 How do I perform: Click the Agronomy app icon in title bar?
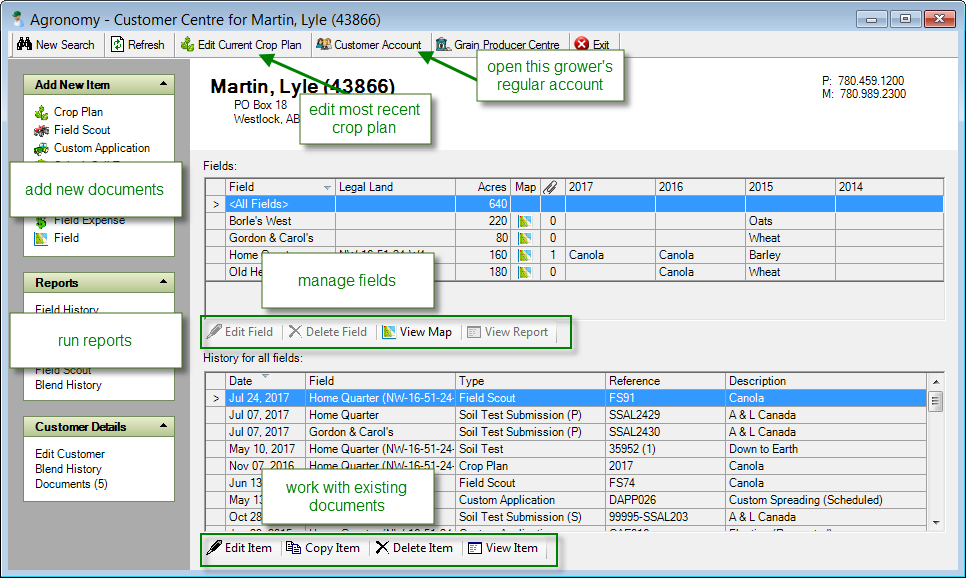click(x=18, y=19)
